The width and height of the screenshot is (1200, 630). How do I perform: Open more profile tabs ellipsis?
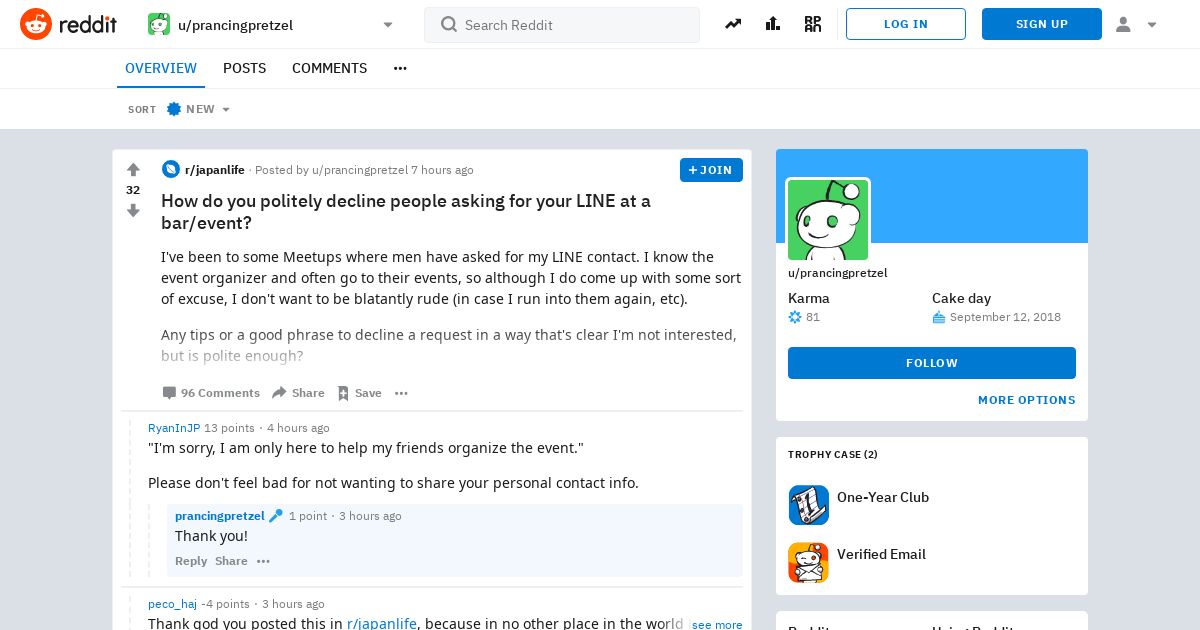pyautogui.click(x=400, y=68)
